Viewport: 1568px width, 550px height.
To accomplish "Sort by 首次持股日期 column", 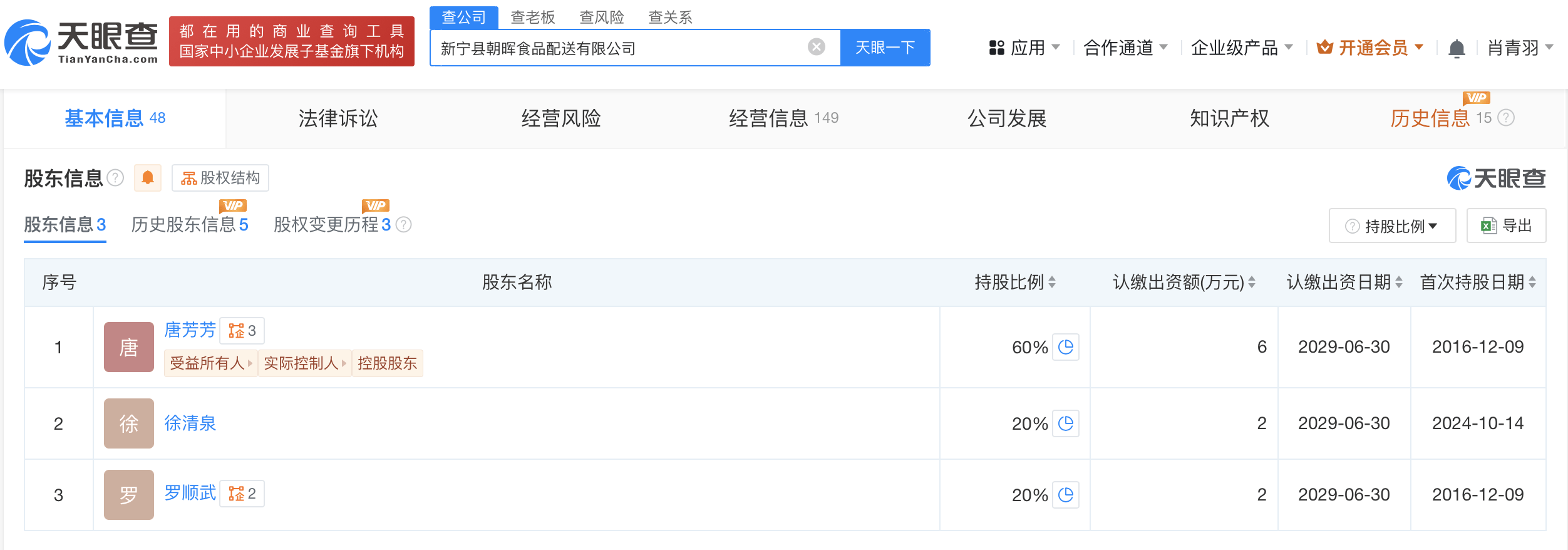I will (1478, 283).
